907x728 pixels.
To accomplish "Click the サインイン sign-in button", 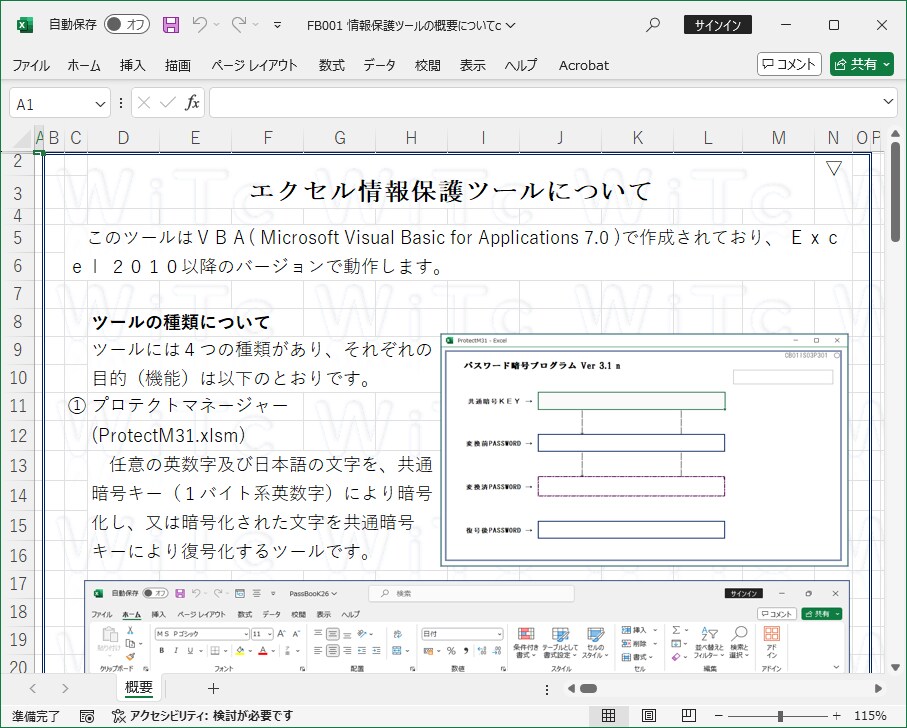I will 717,25.
